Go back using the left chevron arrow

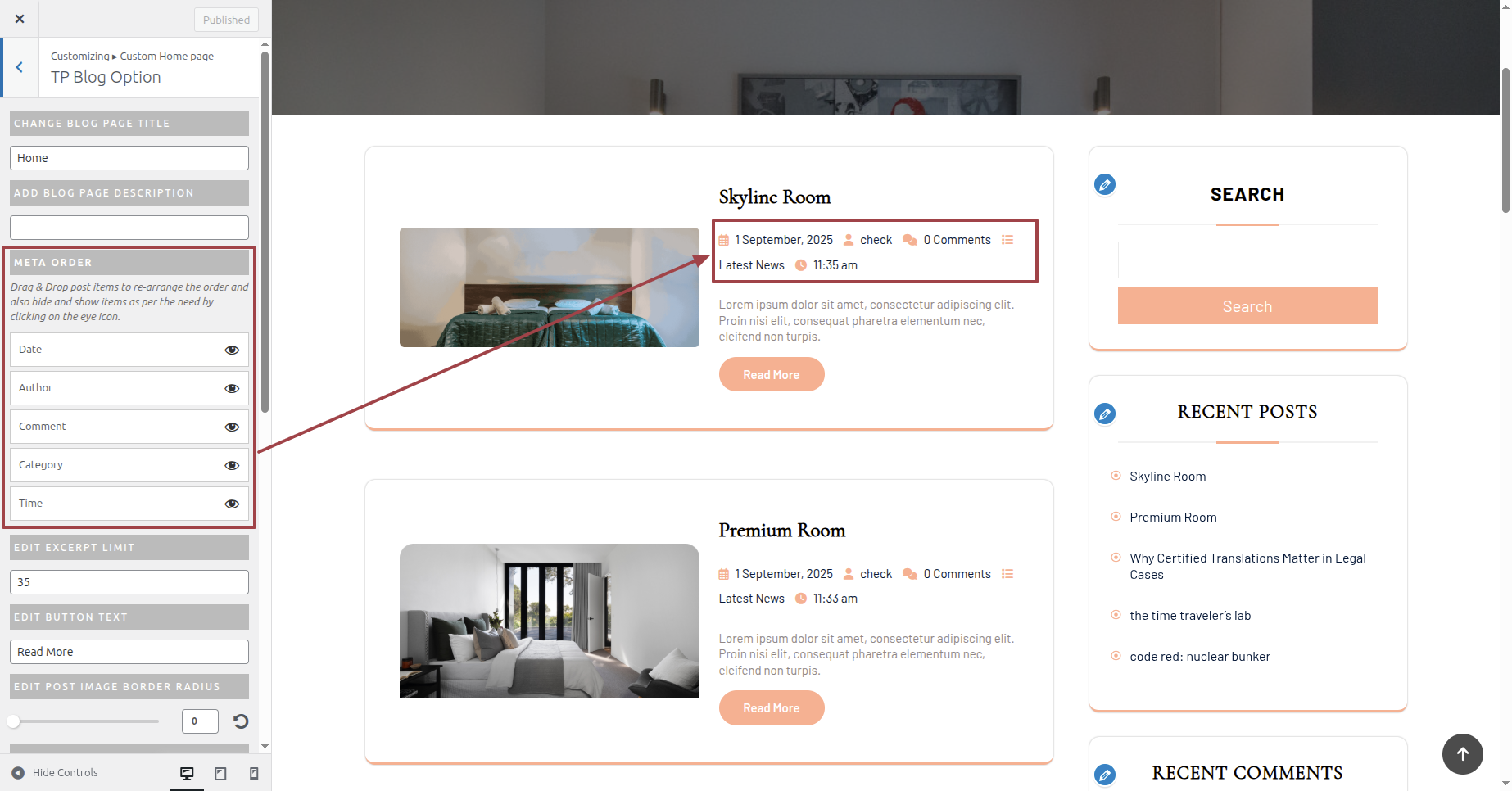point(20,67)
